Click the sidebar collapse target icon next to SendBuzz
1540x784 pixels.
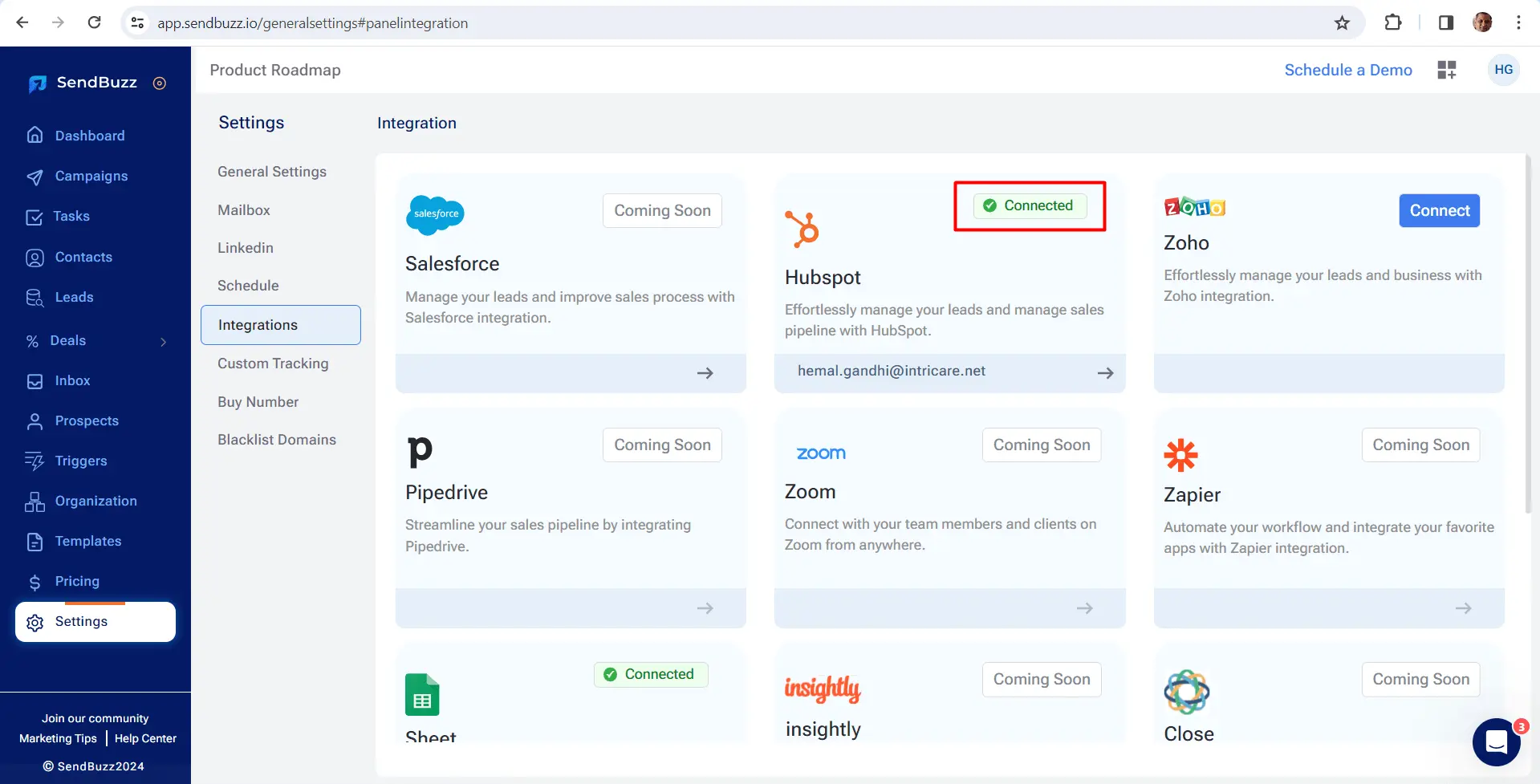point(160,83)
